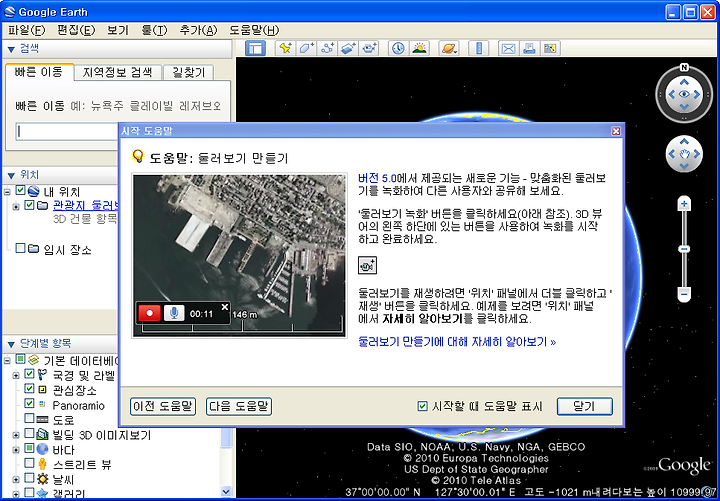This screenshot has width=720, height=501.
Task: Click the zoom slider handle
Action: [x=684, y=249]
